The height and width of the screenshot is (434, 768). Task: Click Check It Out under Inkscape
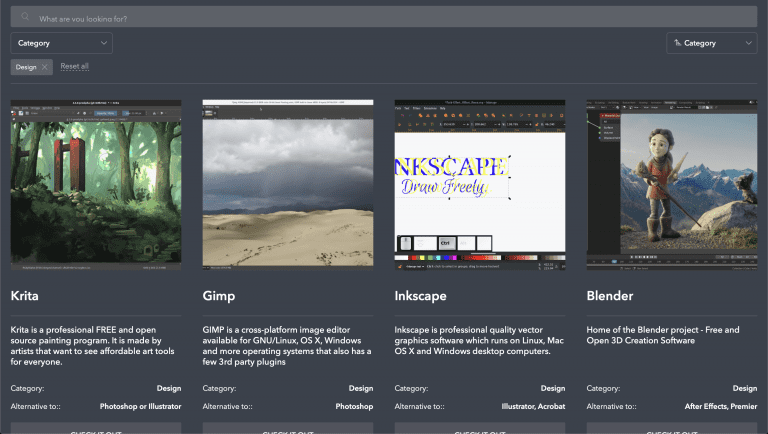(x=480, y=429)
